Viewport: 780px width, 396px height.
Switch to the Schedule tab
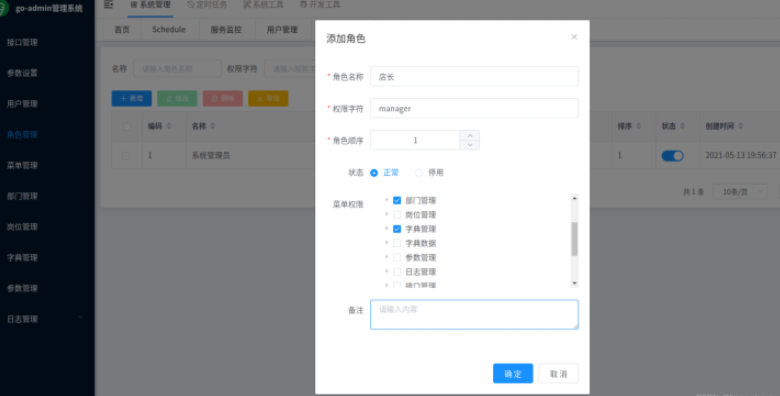169,29
